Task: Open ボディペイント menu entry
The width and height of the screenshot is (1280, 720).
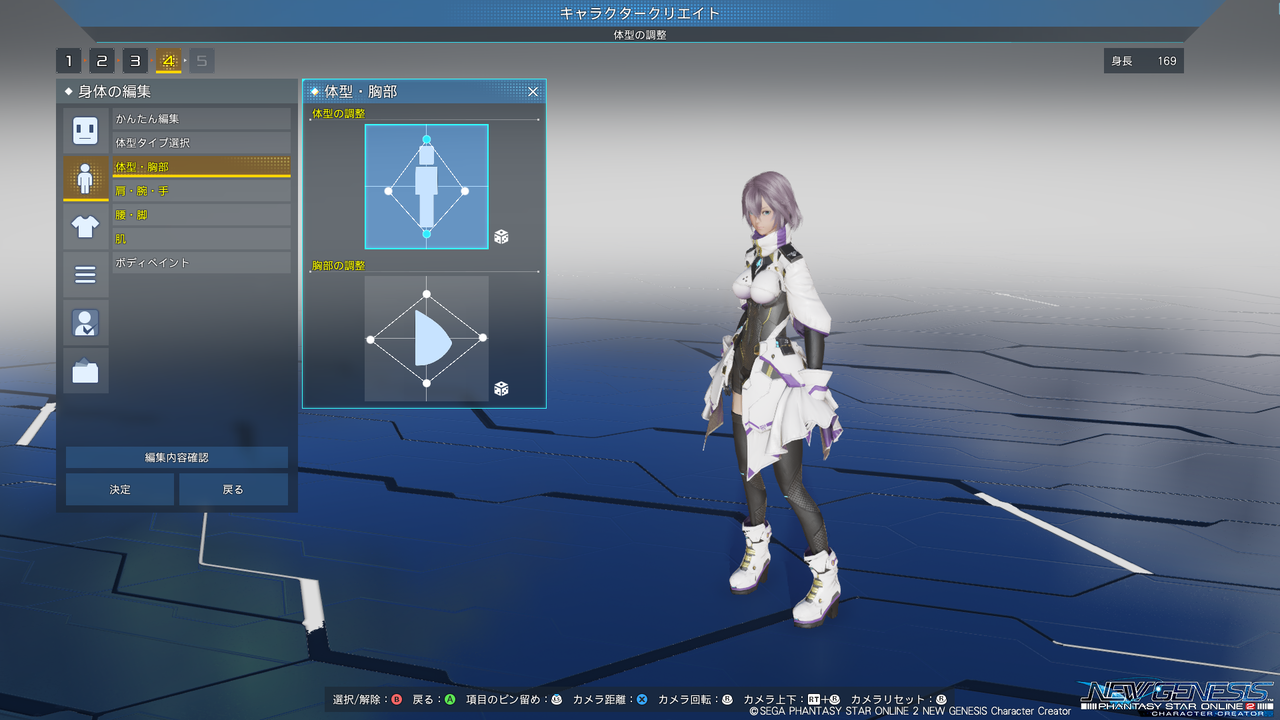Action: tap(201, 263)
